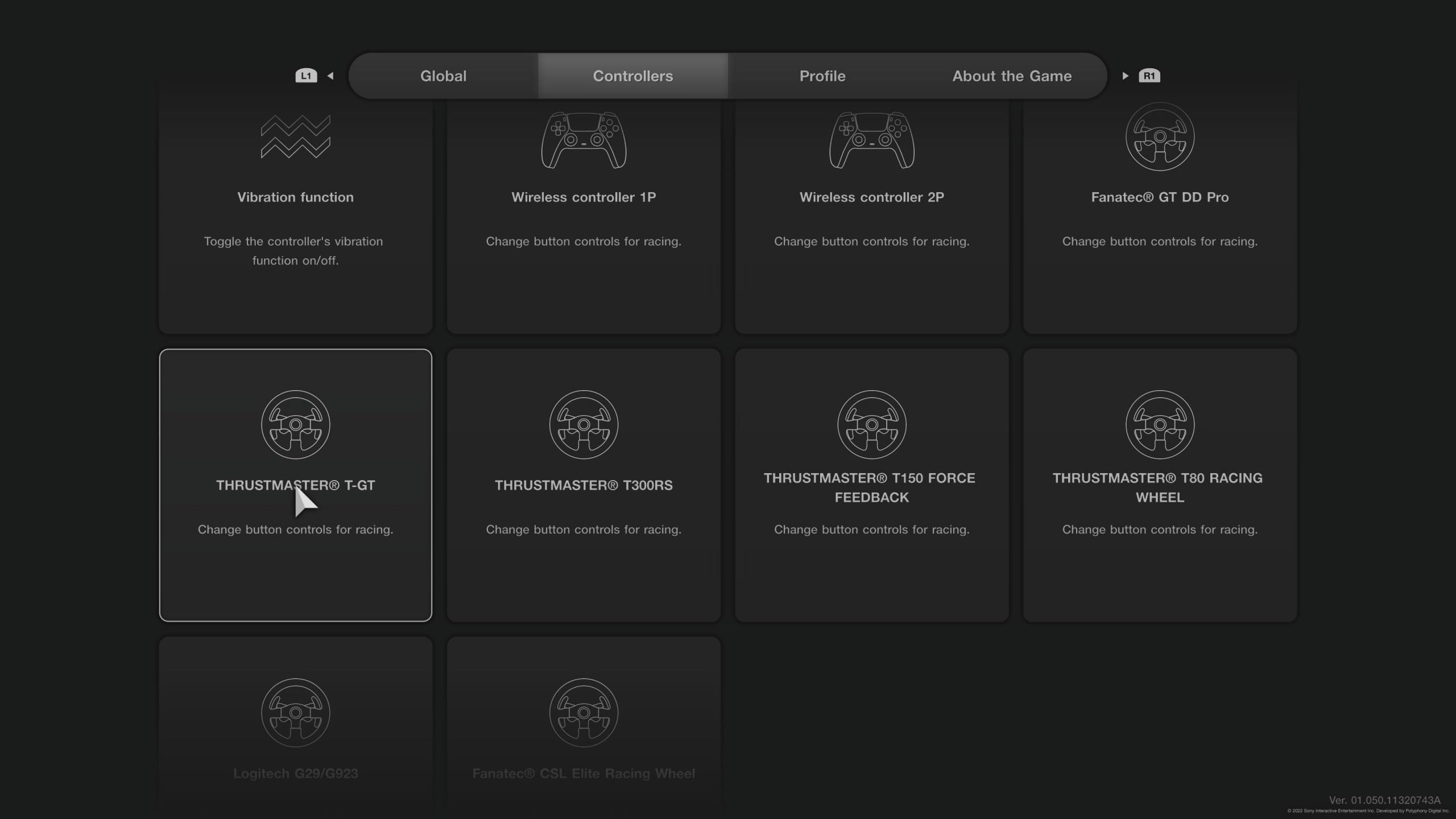Click the right arrow beside R1
The height and width of the screenshot is (819, 1456).
[x=1125, y=76]
